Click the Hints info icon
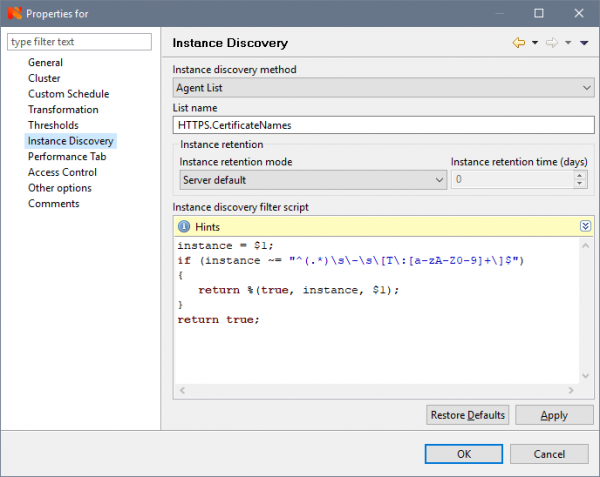Screen dimensions: 600x477 [184, 226]
